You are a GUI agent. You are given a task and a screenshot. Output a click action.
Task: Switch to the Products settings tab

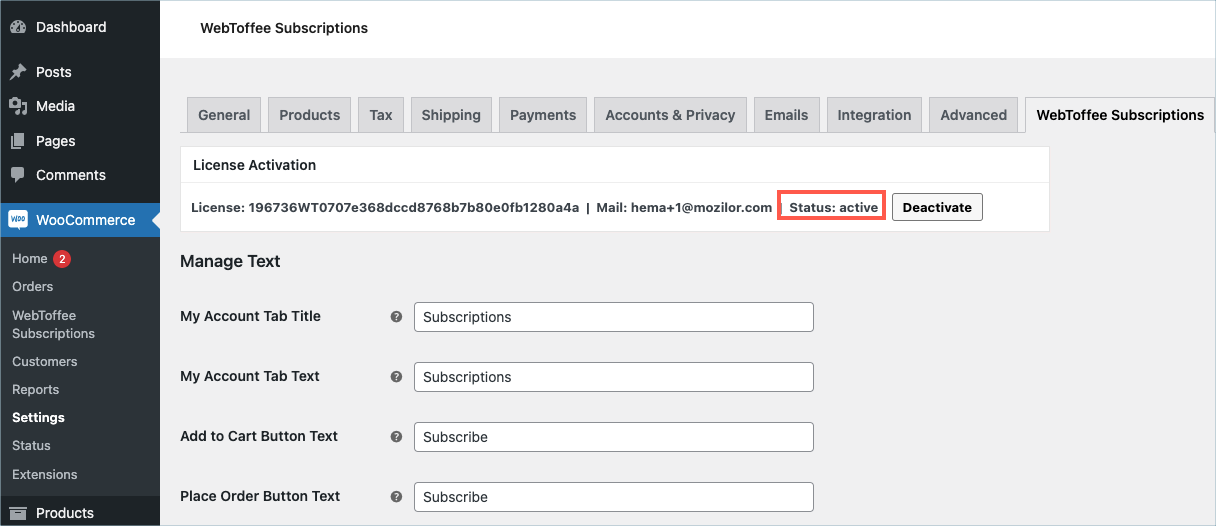coord(310,115)
